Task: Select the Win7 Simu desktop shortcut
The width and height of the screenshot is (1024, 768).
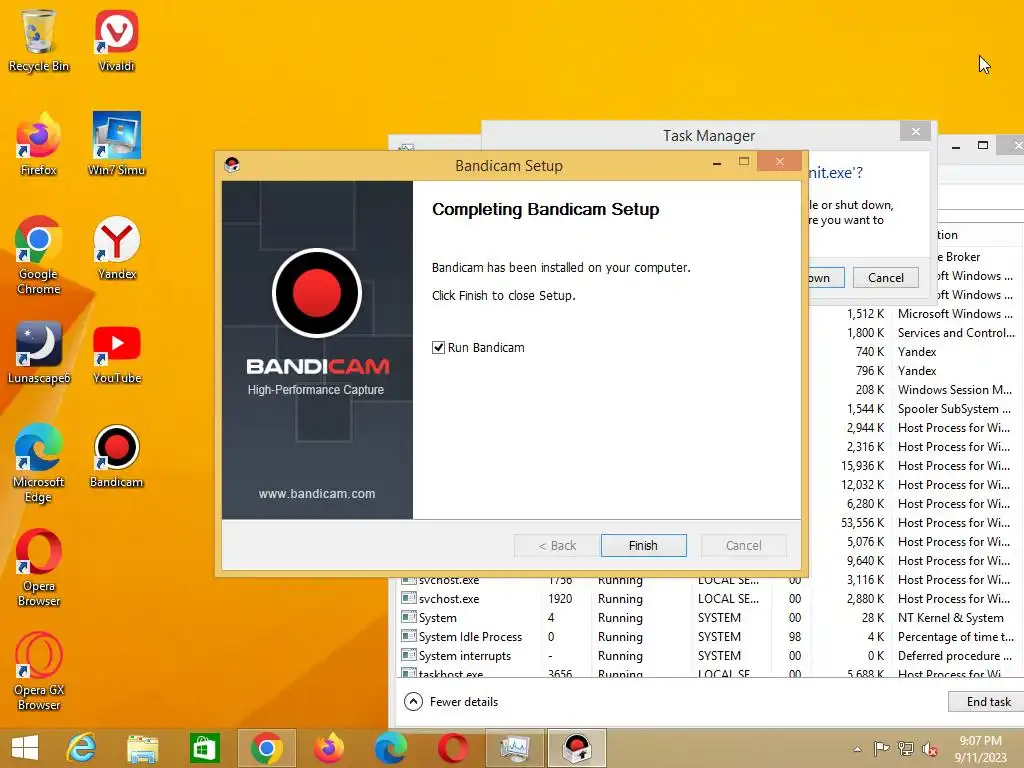Action: tap(116, 144)
